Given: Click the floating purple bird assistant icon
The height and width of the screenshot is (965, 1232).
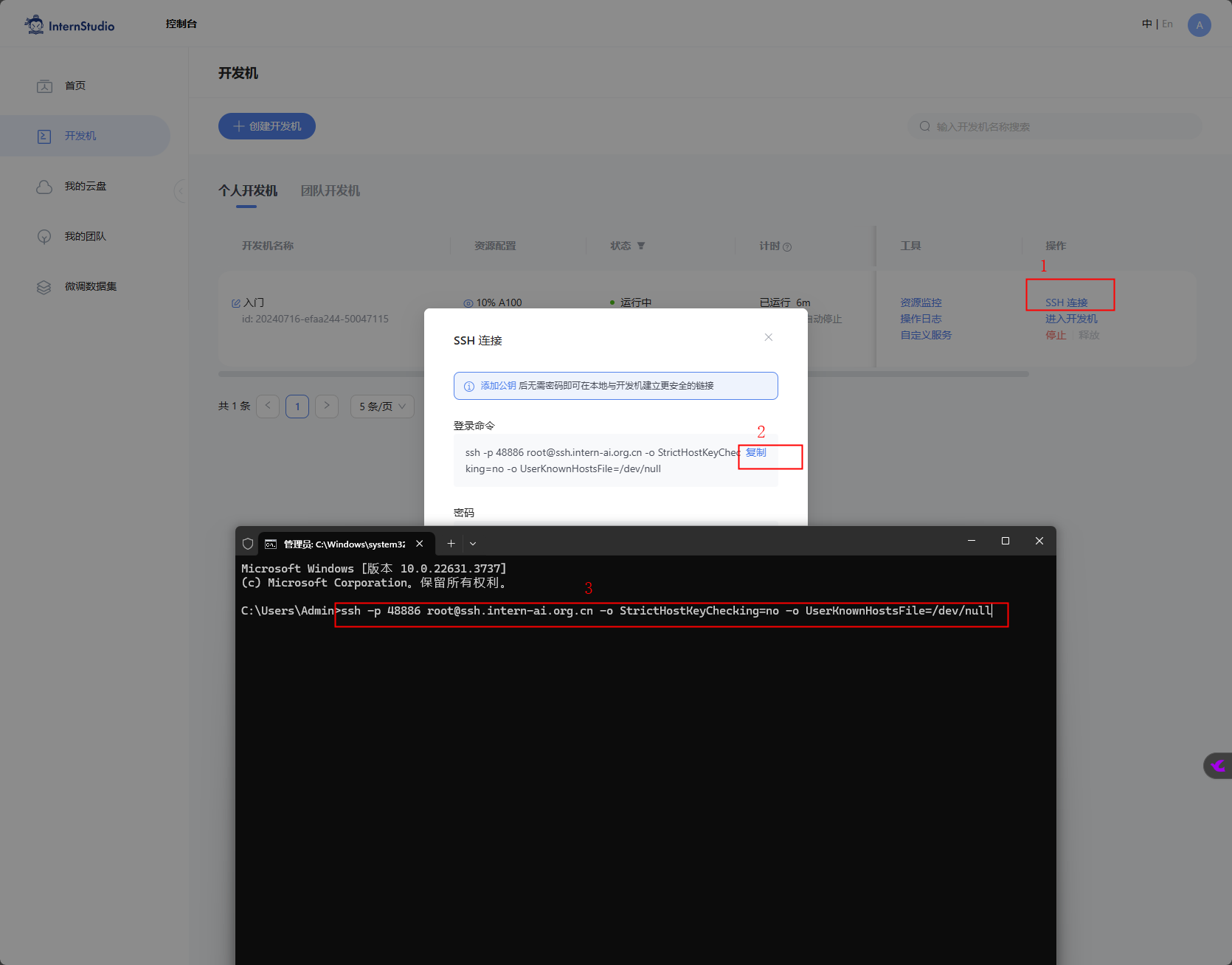Looking at the screenshot, I should point(1217,766).
